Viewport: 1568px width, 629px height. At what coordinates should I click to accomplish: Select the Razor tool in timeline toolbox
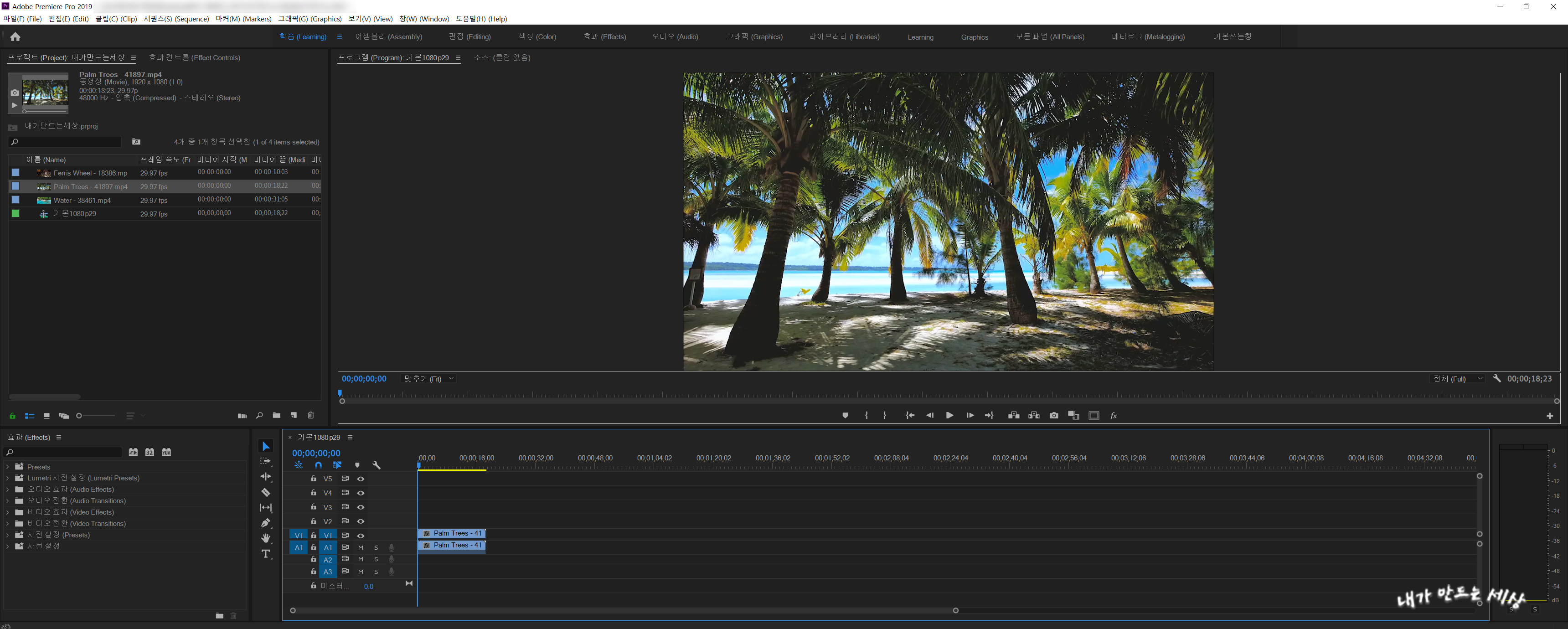coord(265,492)
